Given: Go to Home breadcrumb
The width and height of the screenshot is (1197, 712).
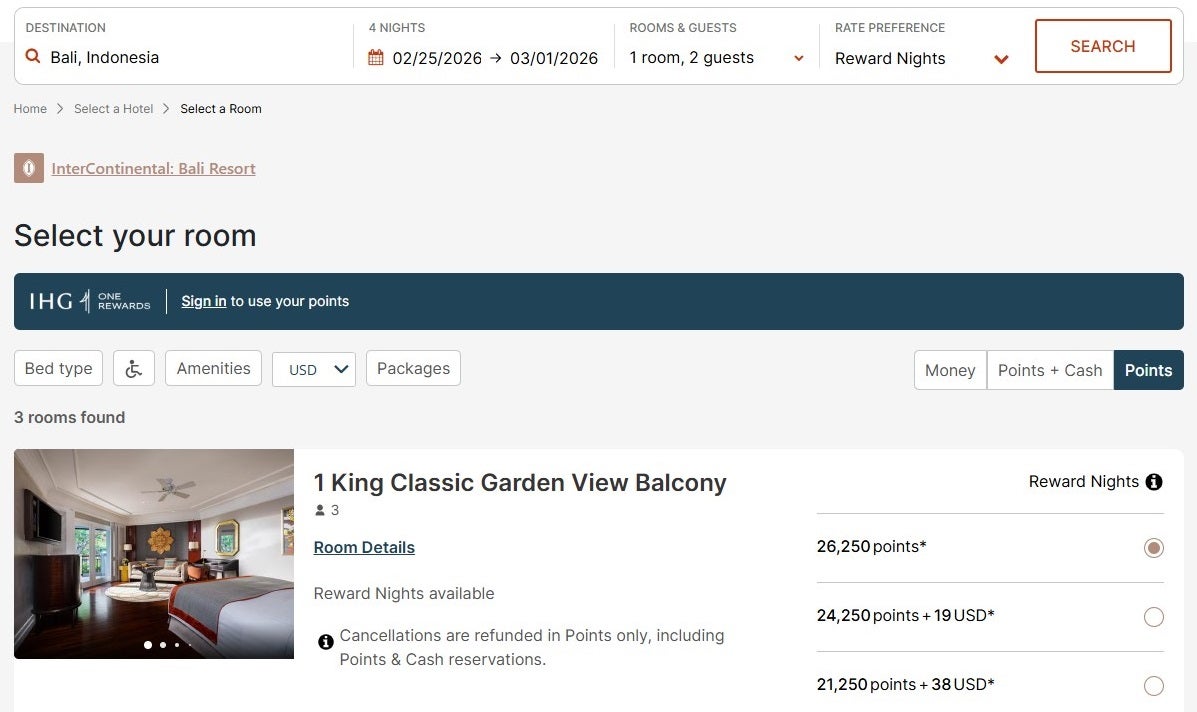Looking at the screenshot, I should coord(30,109).
